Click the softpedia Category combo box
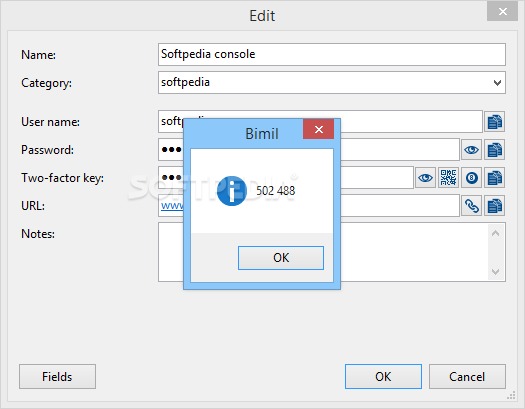Viewport: 525px width, 409px height. pos(331,82)
